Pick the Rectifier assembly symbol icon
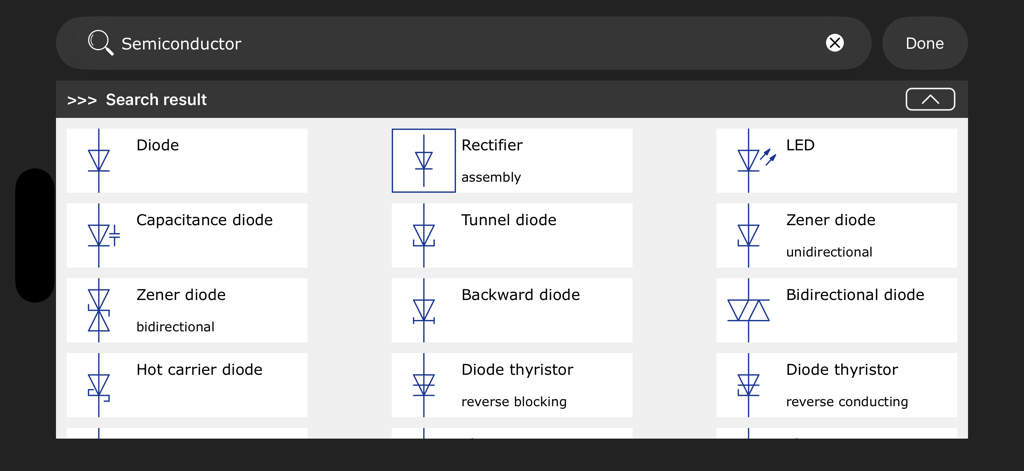The image size is (1024, 471). click(x=424, y=160)
